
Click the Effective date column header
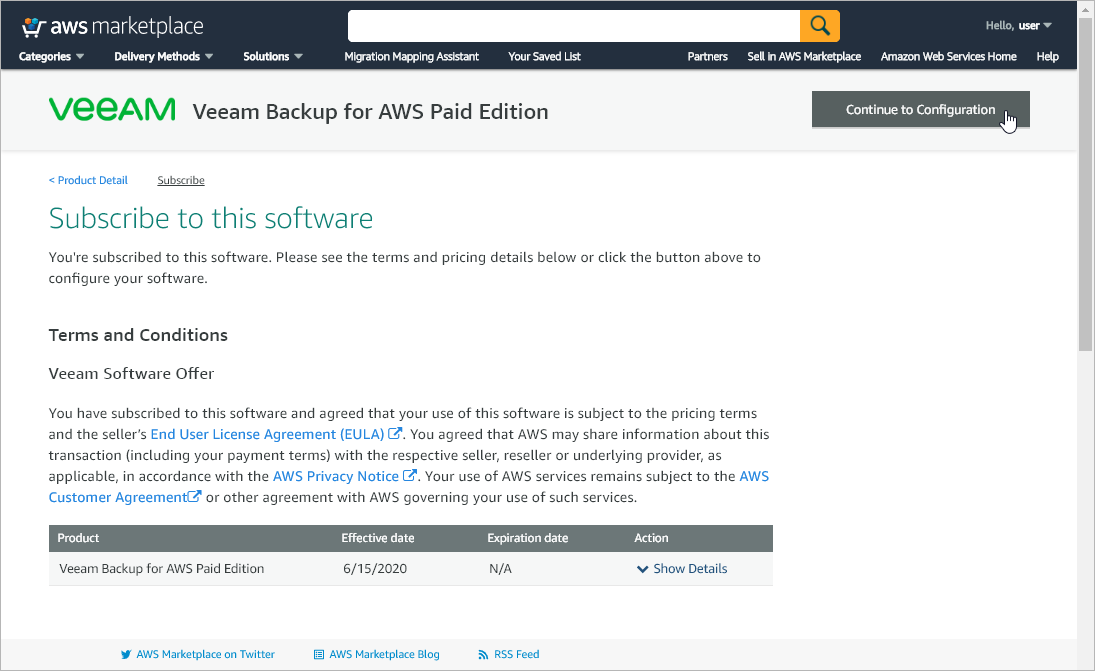tap(378, 538)
